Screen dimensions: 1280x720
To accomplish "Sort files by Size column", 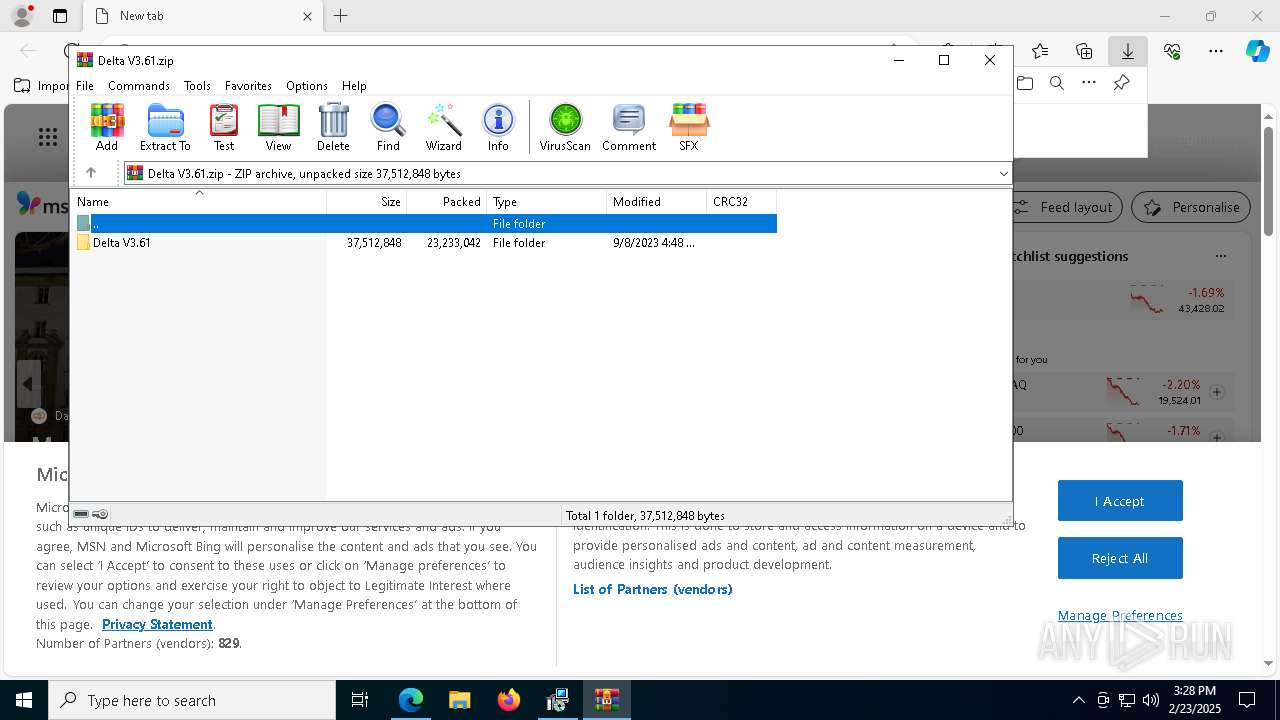I will [367, 202].
